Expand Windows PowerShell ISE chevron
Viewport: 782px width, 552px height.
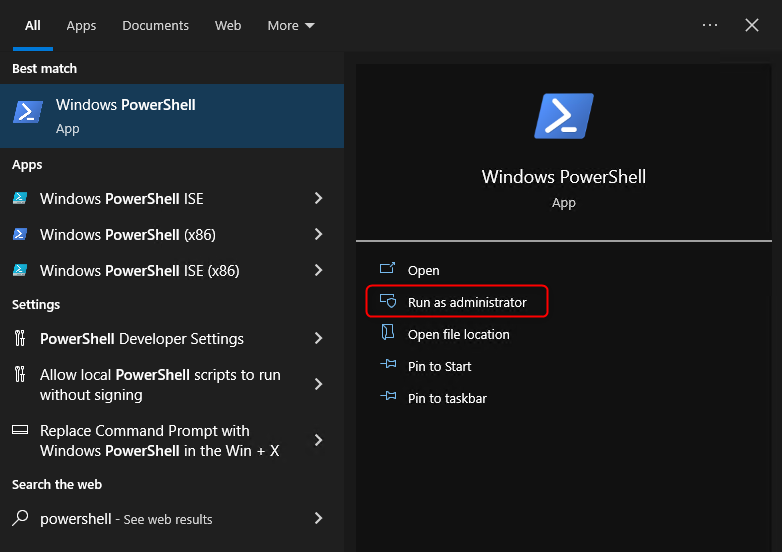(318, 198)
